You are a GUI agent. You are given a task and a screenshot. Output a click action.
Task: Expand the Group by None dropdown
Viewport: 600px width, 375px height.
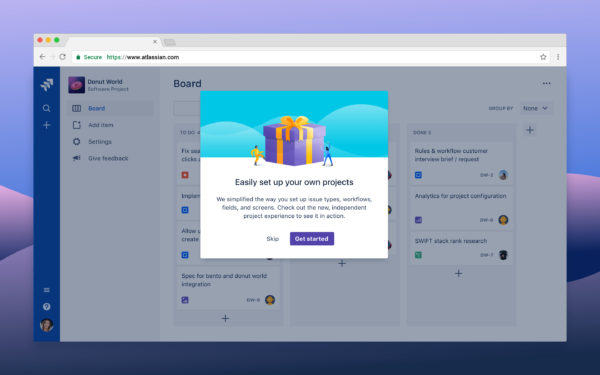click(x=535, y=108)
